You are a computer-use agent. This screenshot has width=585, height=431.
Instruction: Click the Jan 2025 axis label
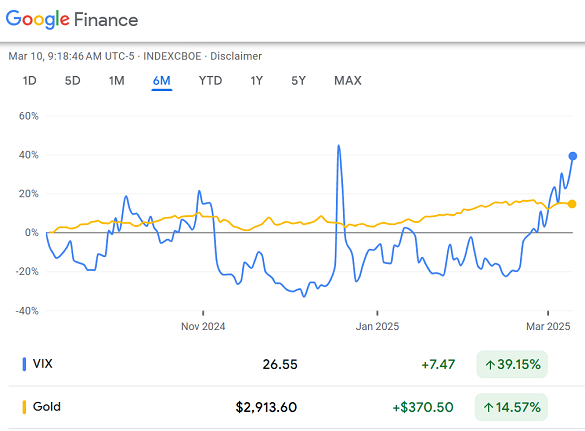(377, 327)
